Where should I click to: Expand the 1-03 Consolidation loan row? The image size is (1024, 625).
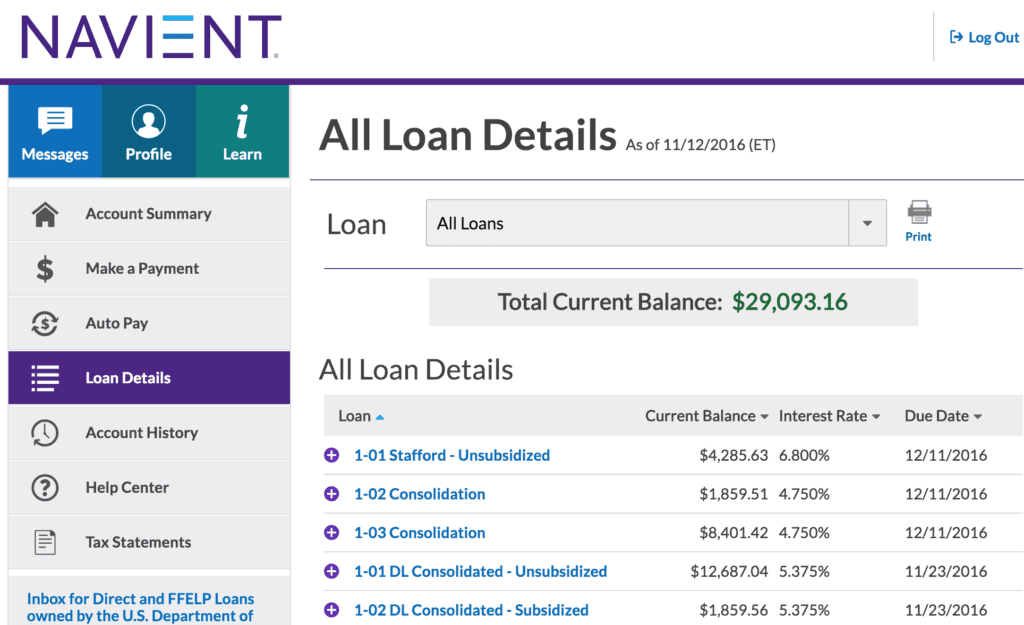[331, 532]
